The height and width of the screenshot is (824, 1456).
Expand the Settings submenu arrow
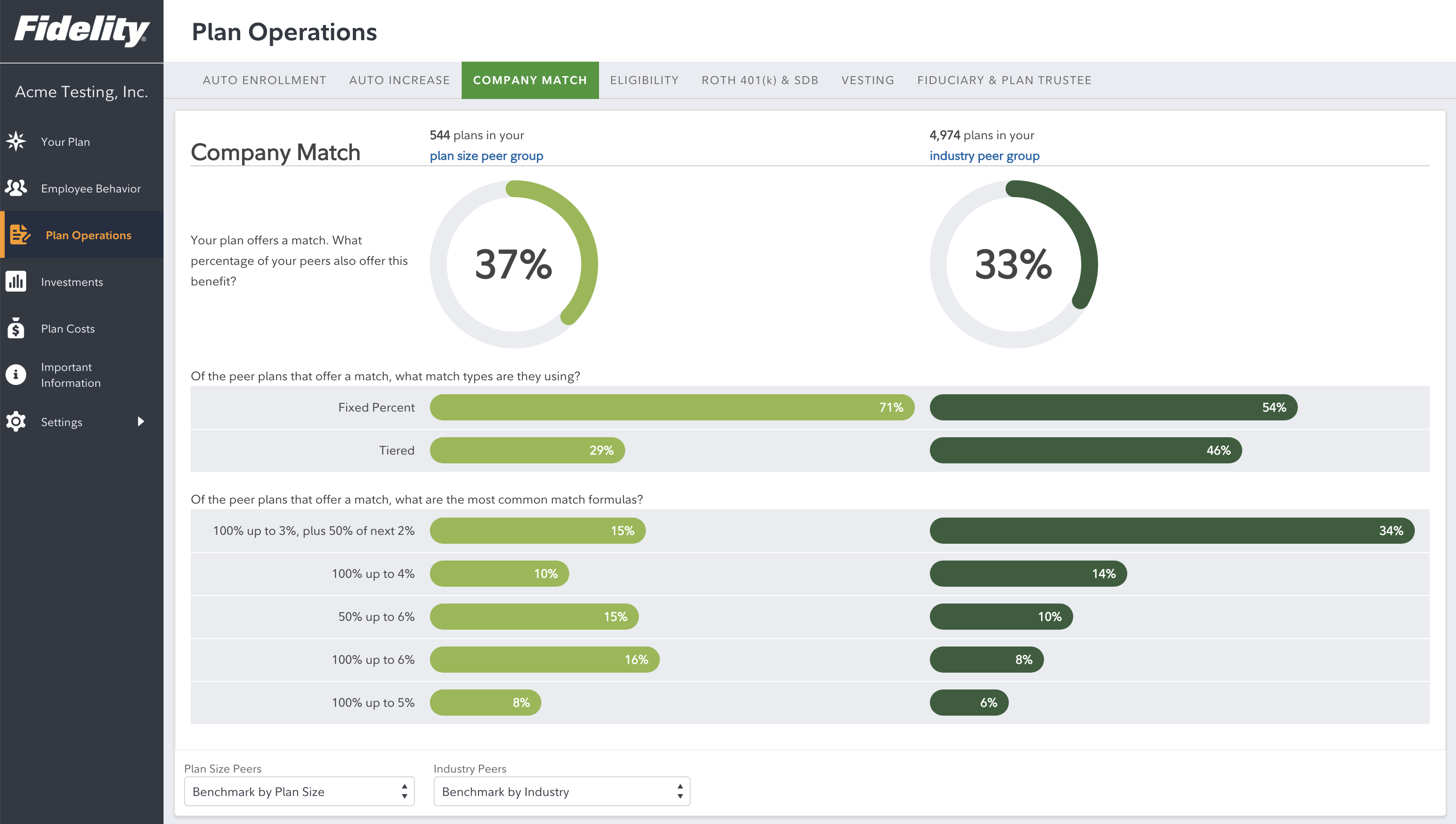(x=141, y=422)
